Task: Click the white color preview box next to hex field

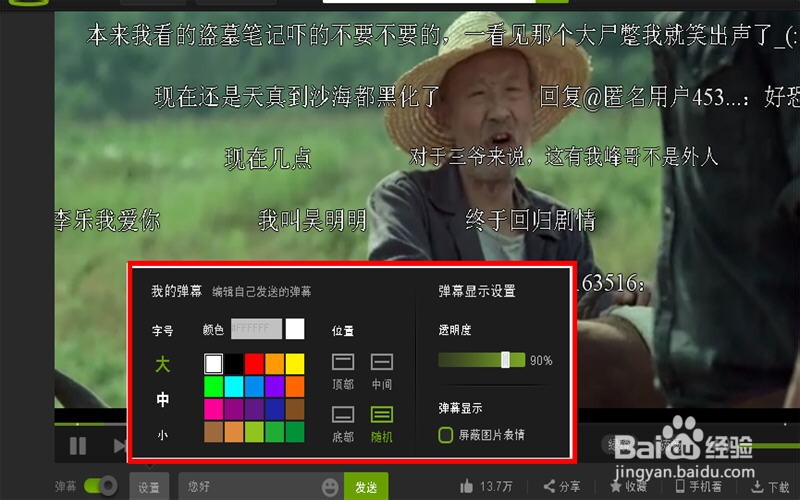Action: [x=295, y=329]
